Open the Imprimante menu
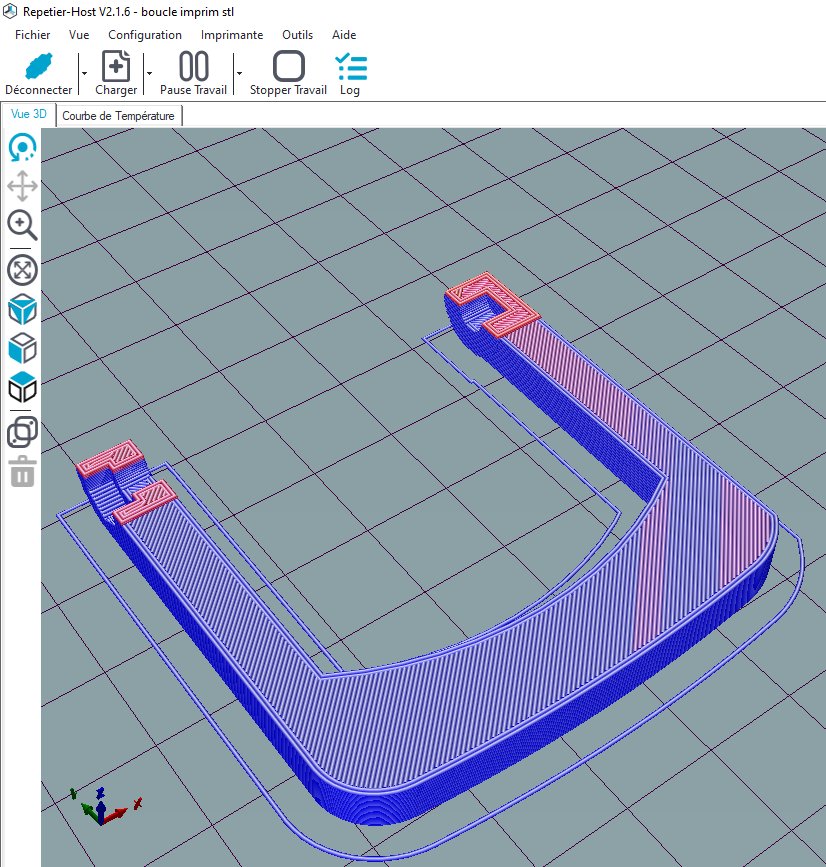Image resolution: width=826 pixels, height=867 pixels. pyautogui.click(x=232, y=35)
